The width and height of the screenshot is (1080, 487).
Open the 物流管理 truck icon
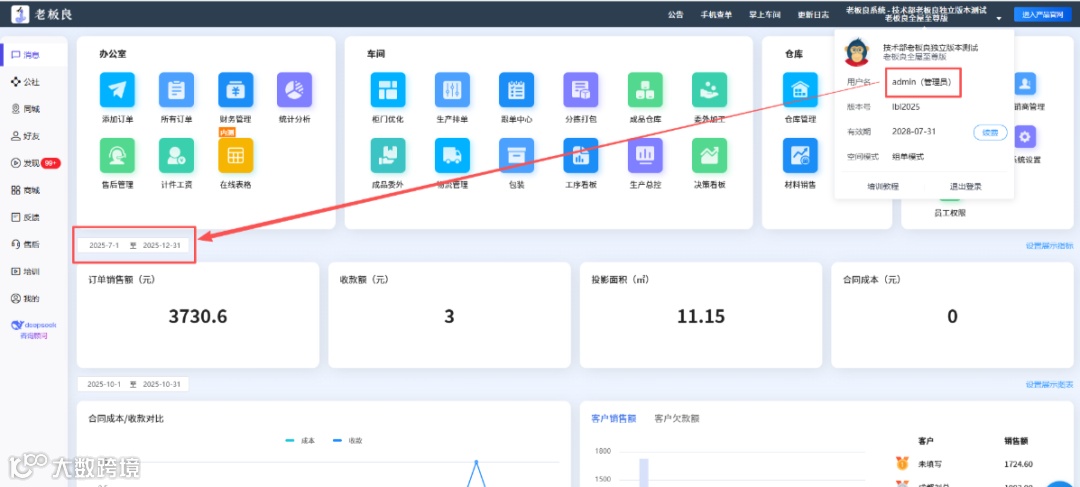453,155
